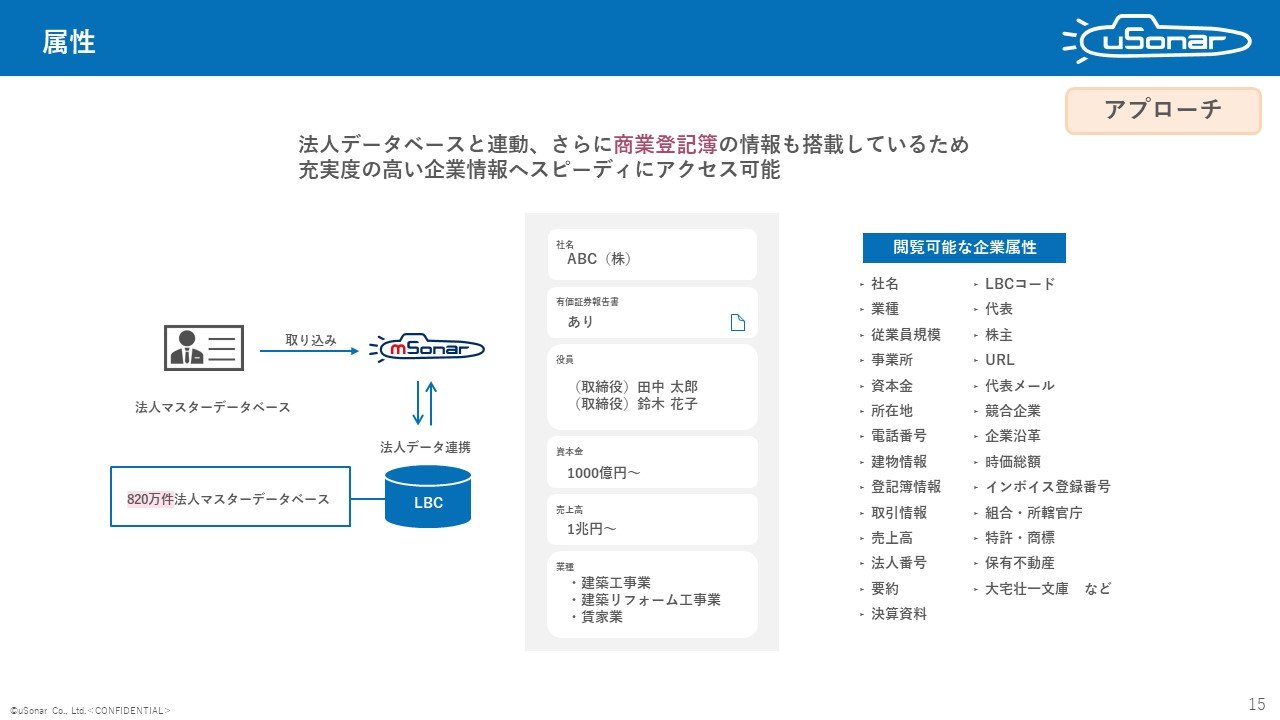Select the 業種 industry list card

click(x=651, y=594)
